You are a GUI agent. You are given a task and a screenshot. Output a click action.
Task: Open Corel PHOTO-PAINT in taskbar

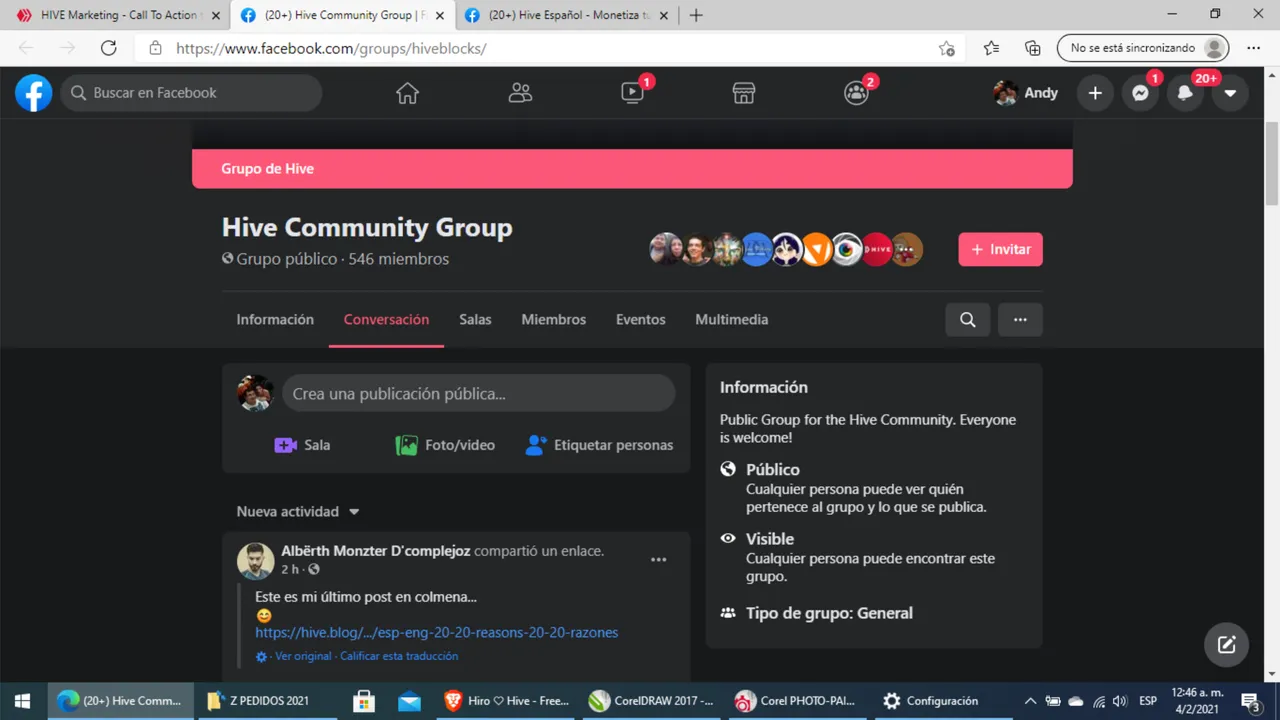(x=799, y=701)
